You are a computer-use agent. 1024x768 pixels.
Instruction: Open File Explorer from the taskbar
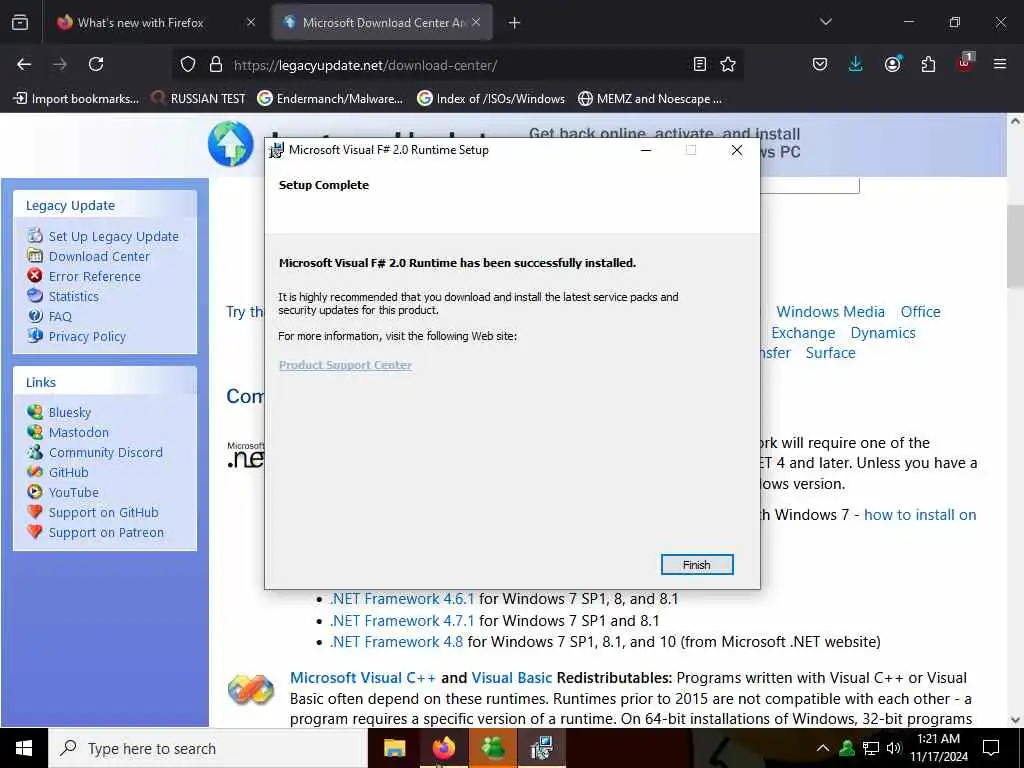[394, 748]
